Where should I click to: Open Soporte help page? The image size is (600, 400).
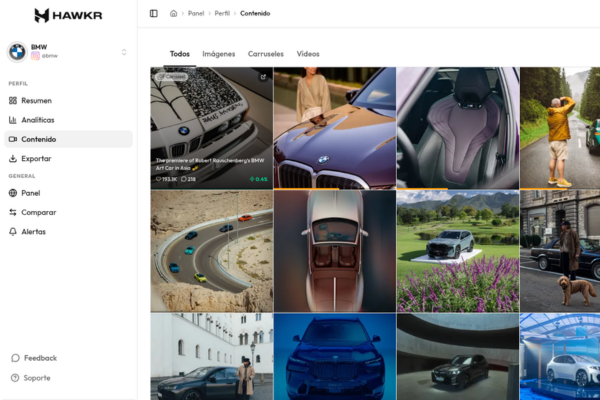pyautogui.click(x=37, y=378)
